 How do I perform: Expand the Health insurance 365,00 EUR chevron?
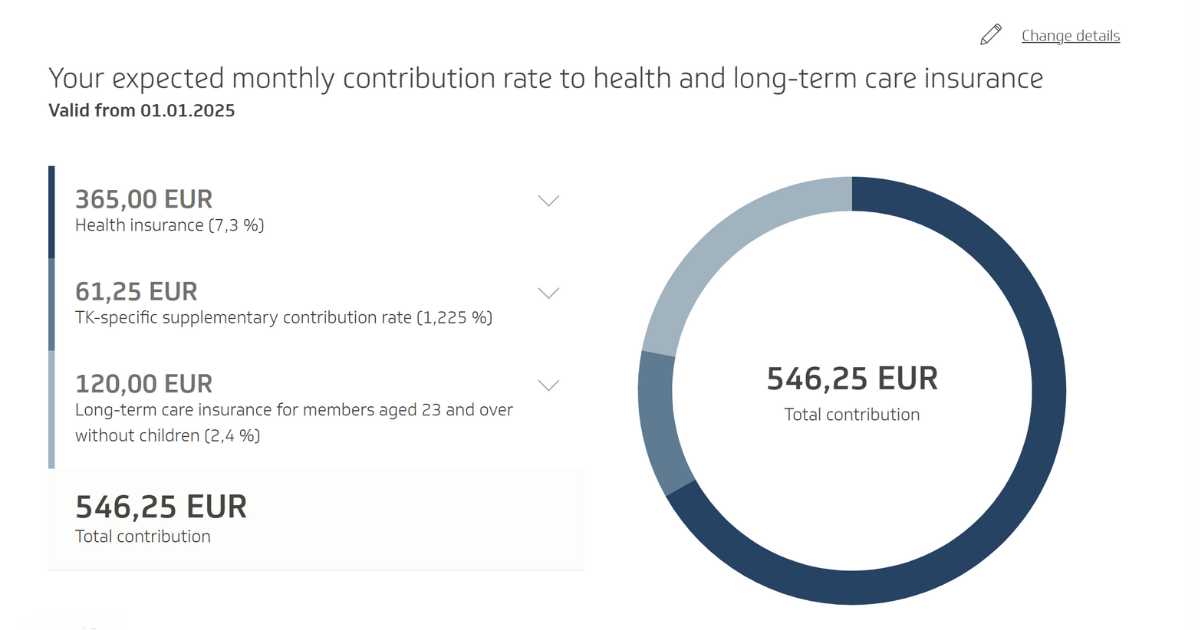click(548, 201)
